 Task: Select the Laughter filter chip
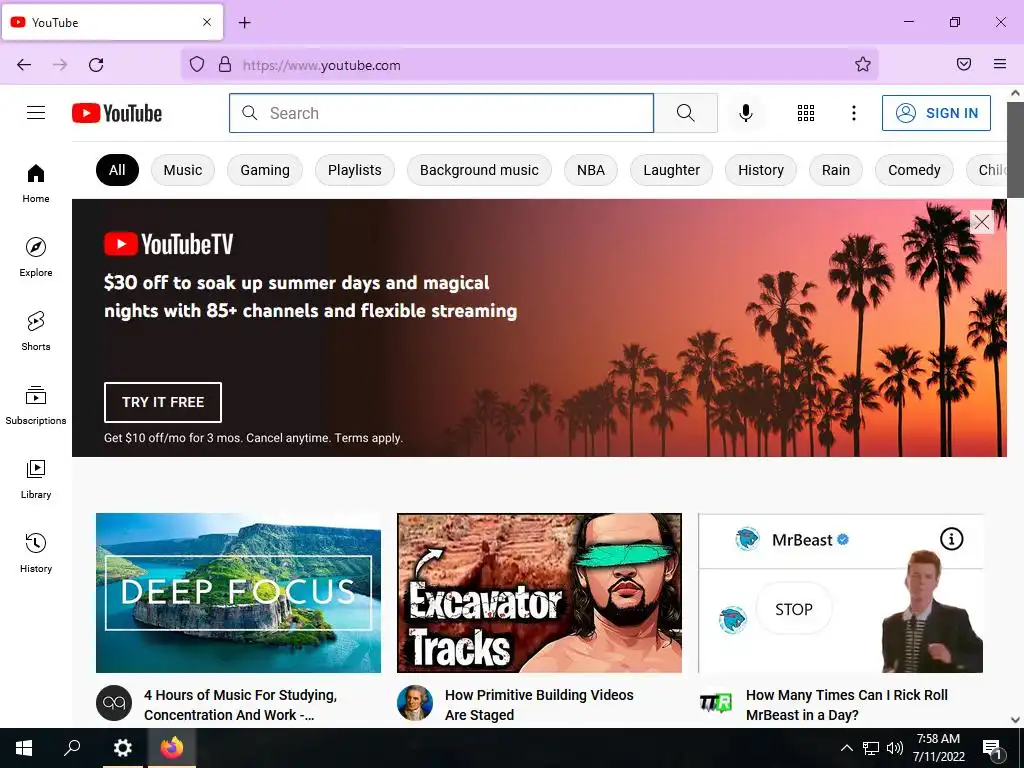click(671, 170)
